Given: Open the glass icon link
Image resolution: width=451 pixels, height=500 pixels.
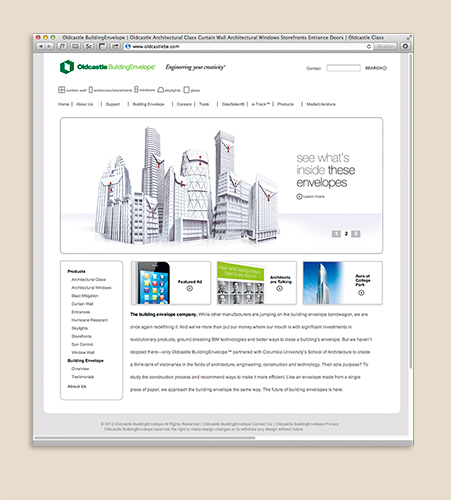Looking at the screenshot, I should (192, 90).
